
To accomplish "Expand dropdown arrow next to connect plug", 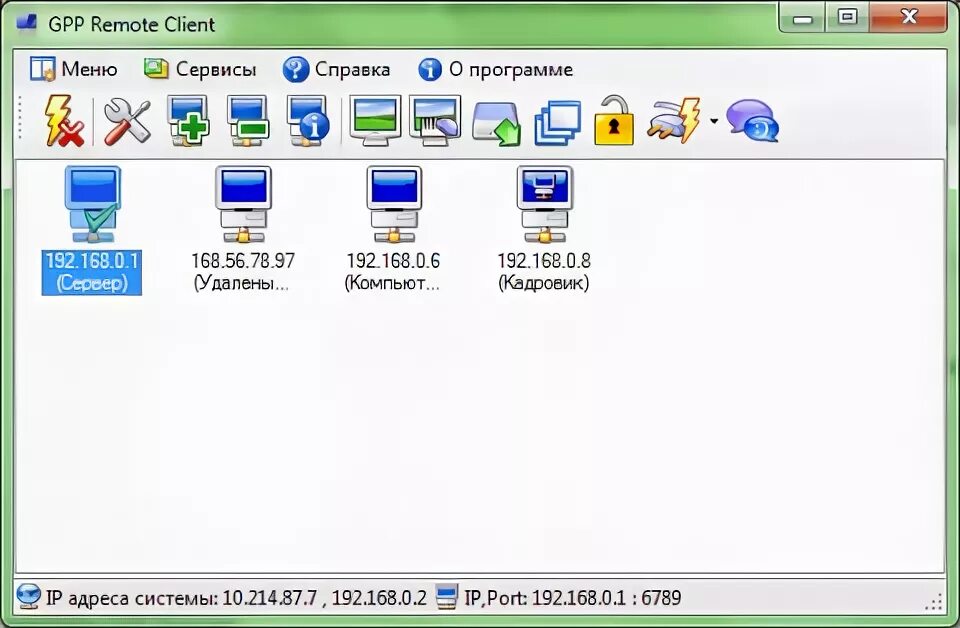I will click(714, 121).
